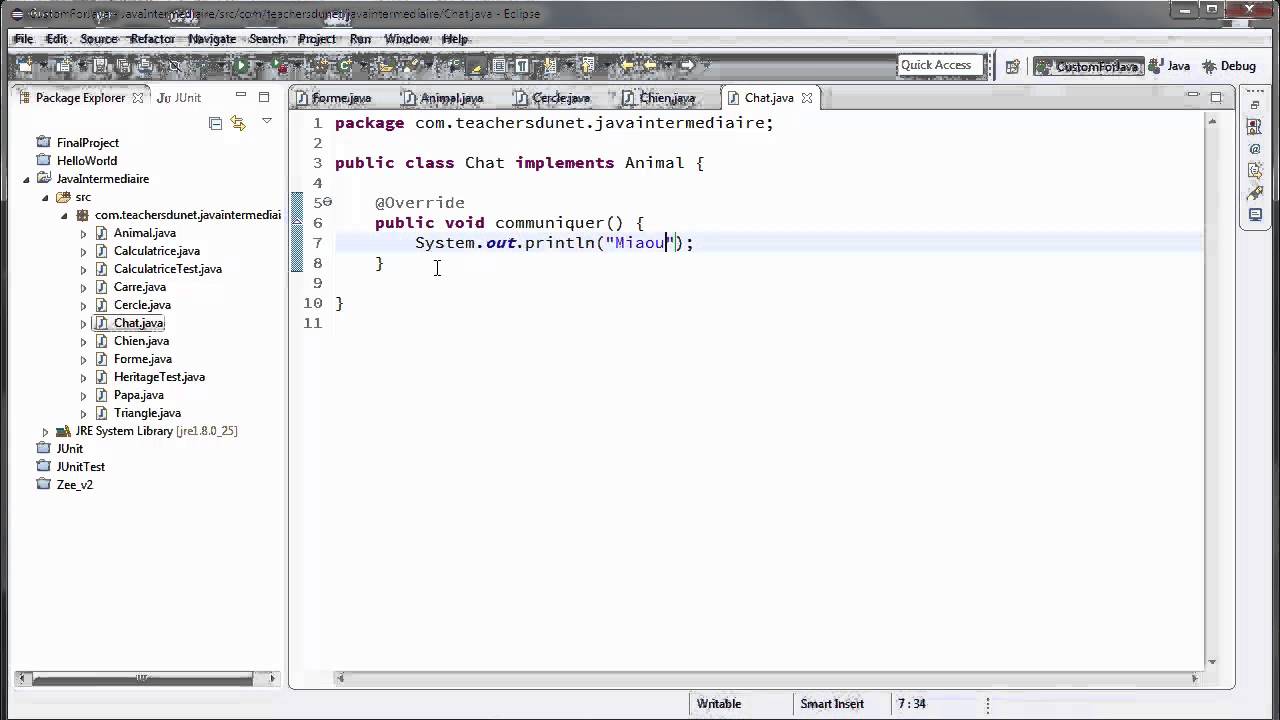Open the Window menu
The height and width of the screenshot is (720, 1280).
(x=407, y=39)
